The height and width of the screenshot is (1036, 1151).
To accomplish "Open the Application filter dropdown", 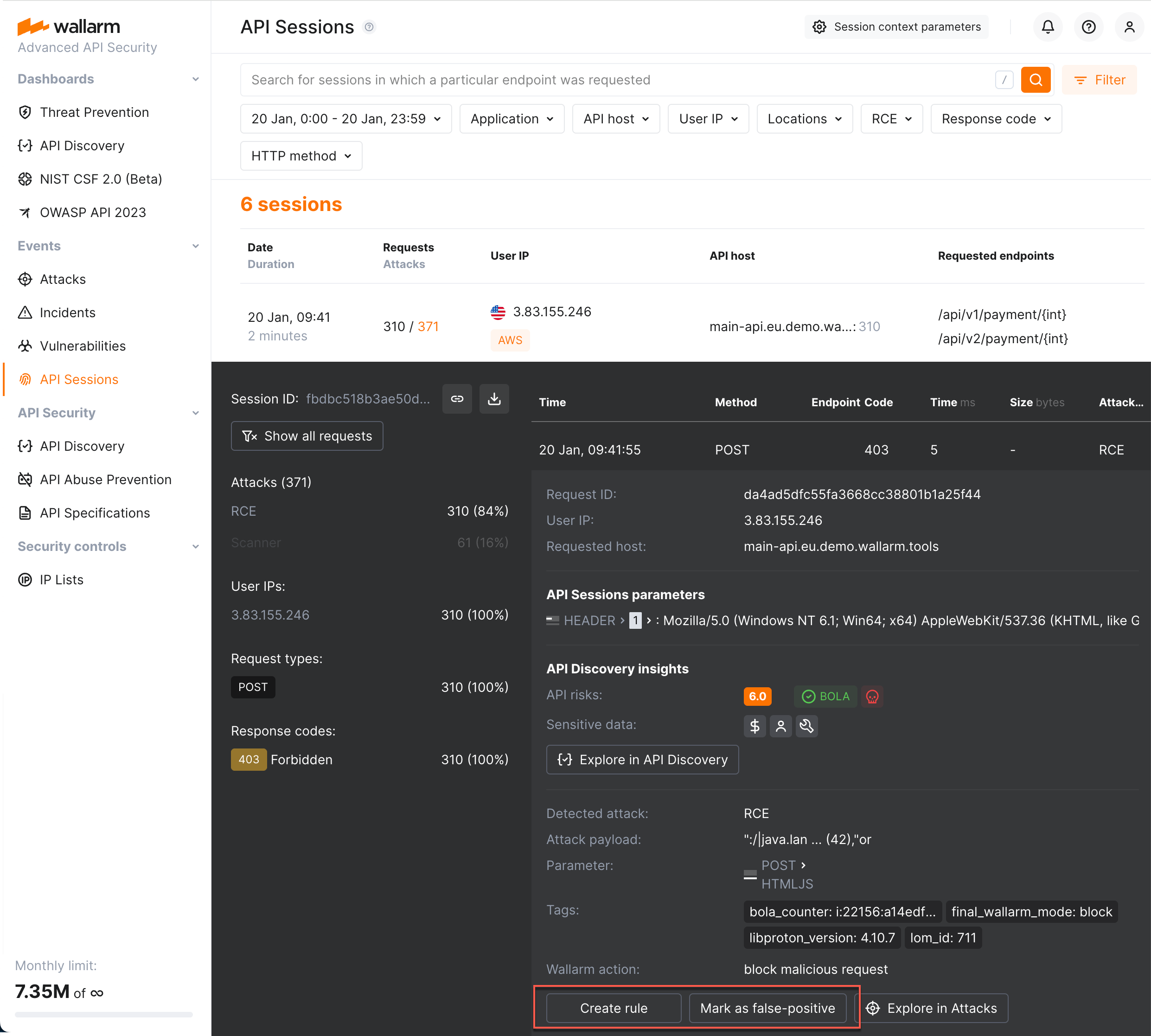I will [x=511, y=118].
